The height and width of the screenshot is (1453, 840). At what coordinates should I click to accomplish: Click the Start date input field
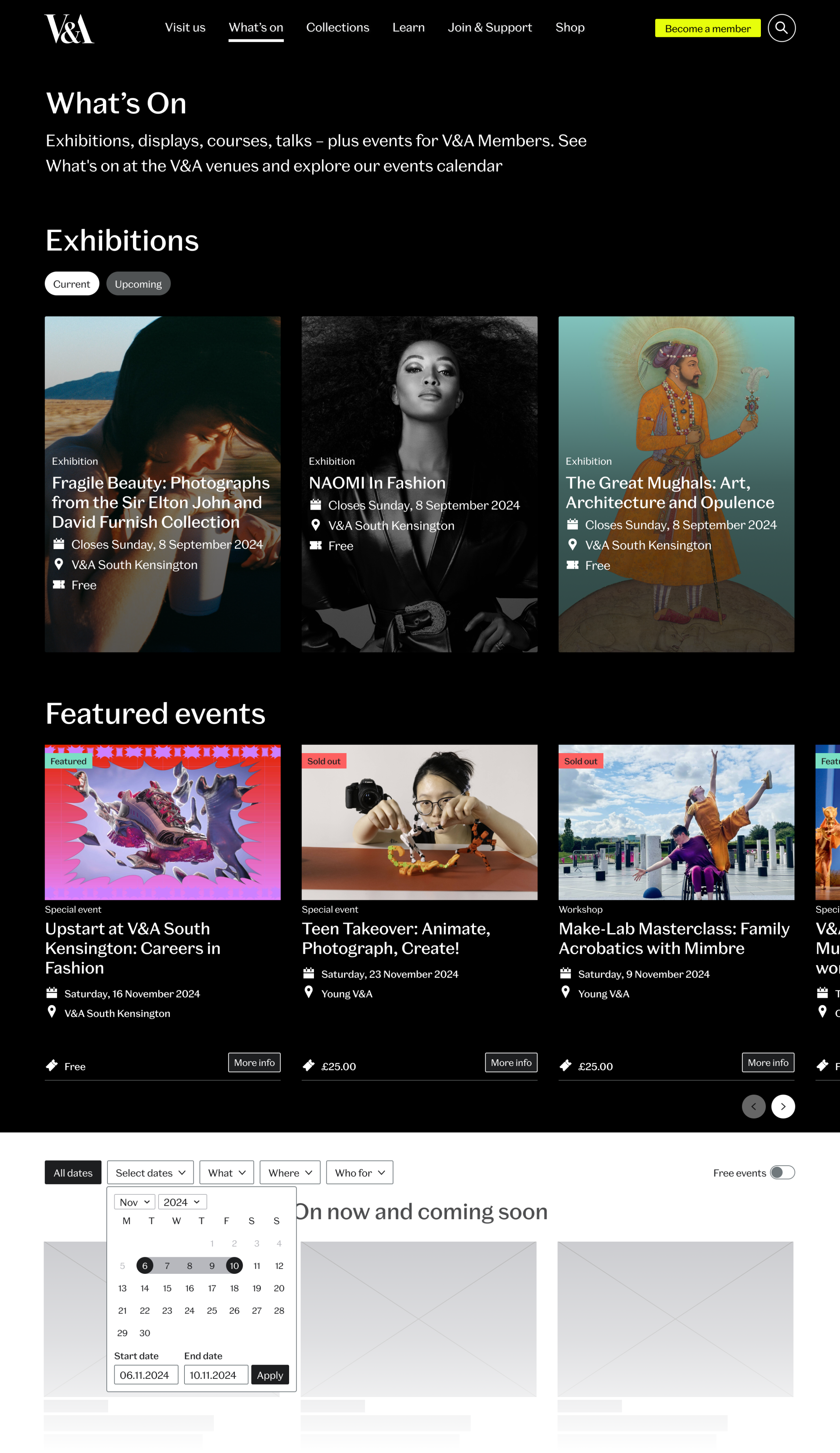pyautogui.click(x=145, y=1375)
